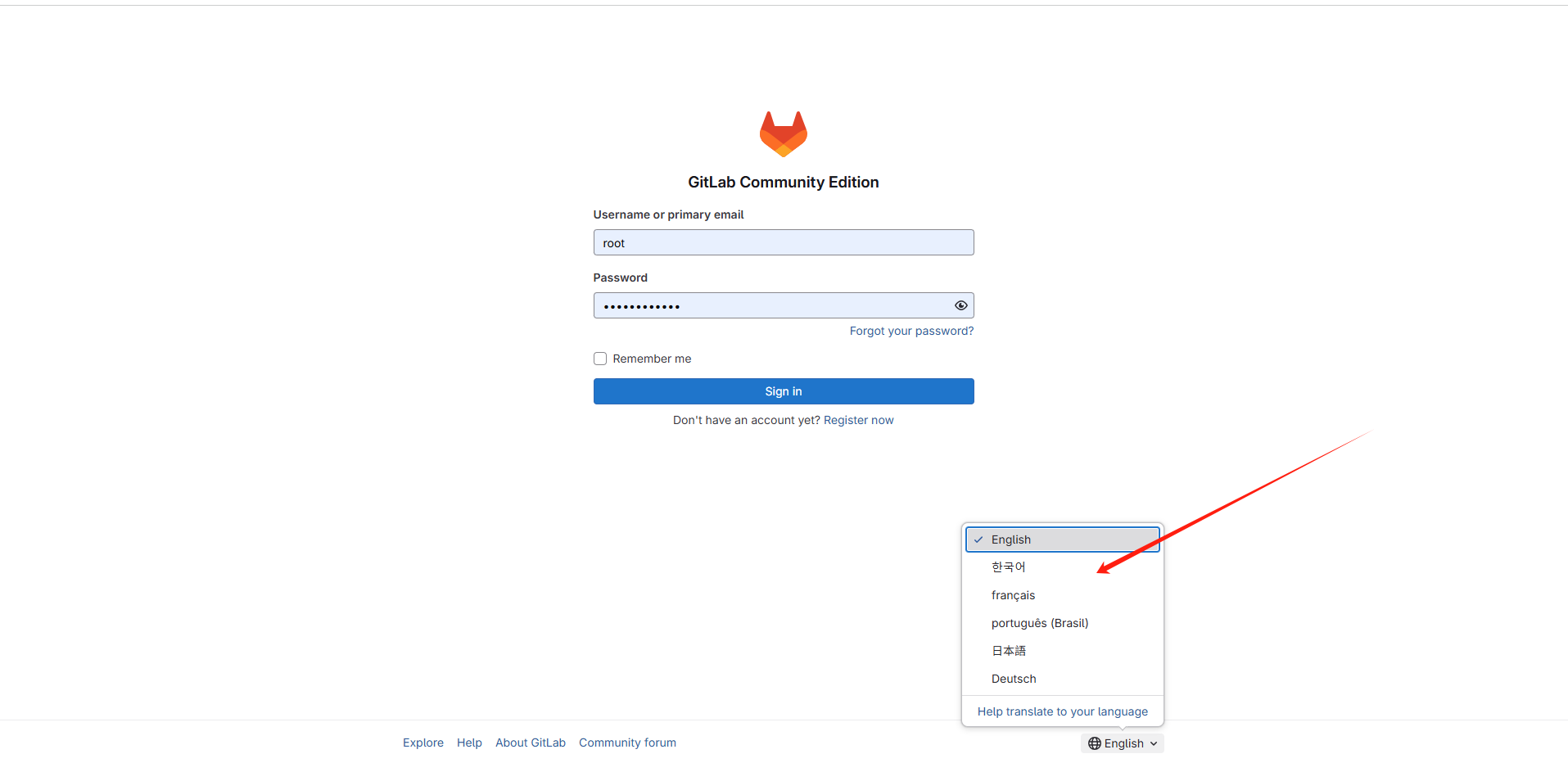Collapse the English language dropdown button
This screenshot has width=1568, height=763.
(x=1123, y=743)
